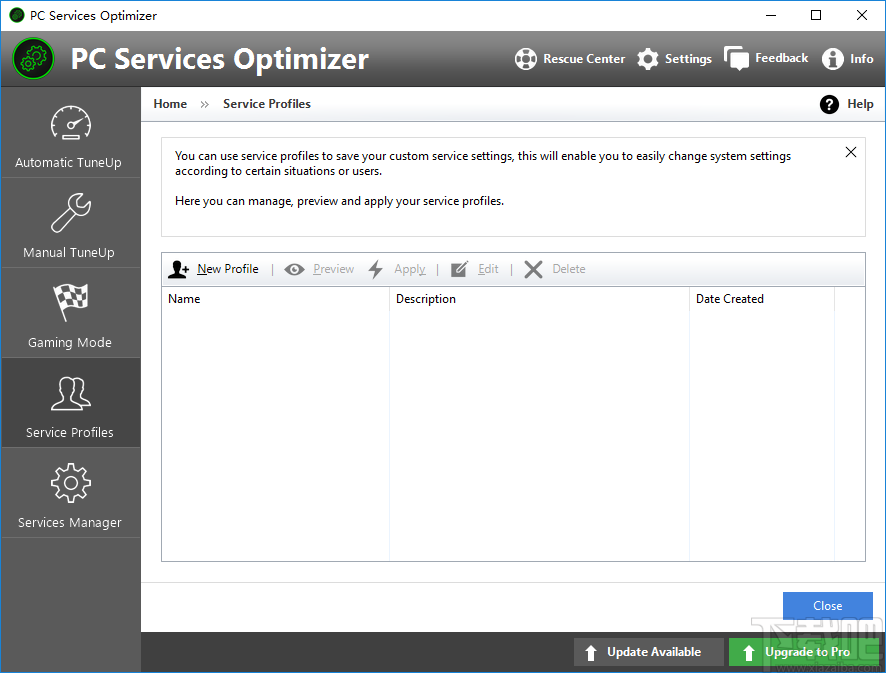This screenshot has width=886, height=673.
Task: Open Automatic TuneUp from the sidebar
Action: tap(70, 135)
